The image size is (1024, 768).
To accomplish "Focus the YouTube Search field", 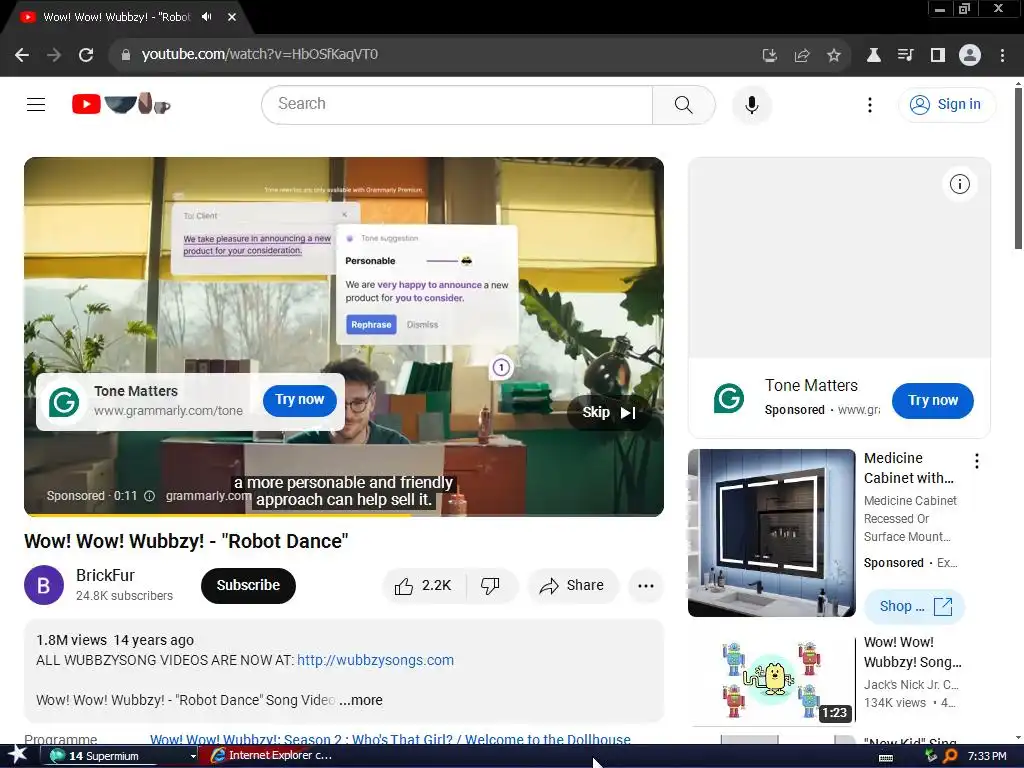I will point(457,104).
